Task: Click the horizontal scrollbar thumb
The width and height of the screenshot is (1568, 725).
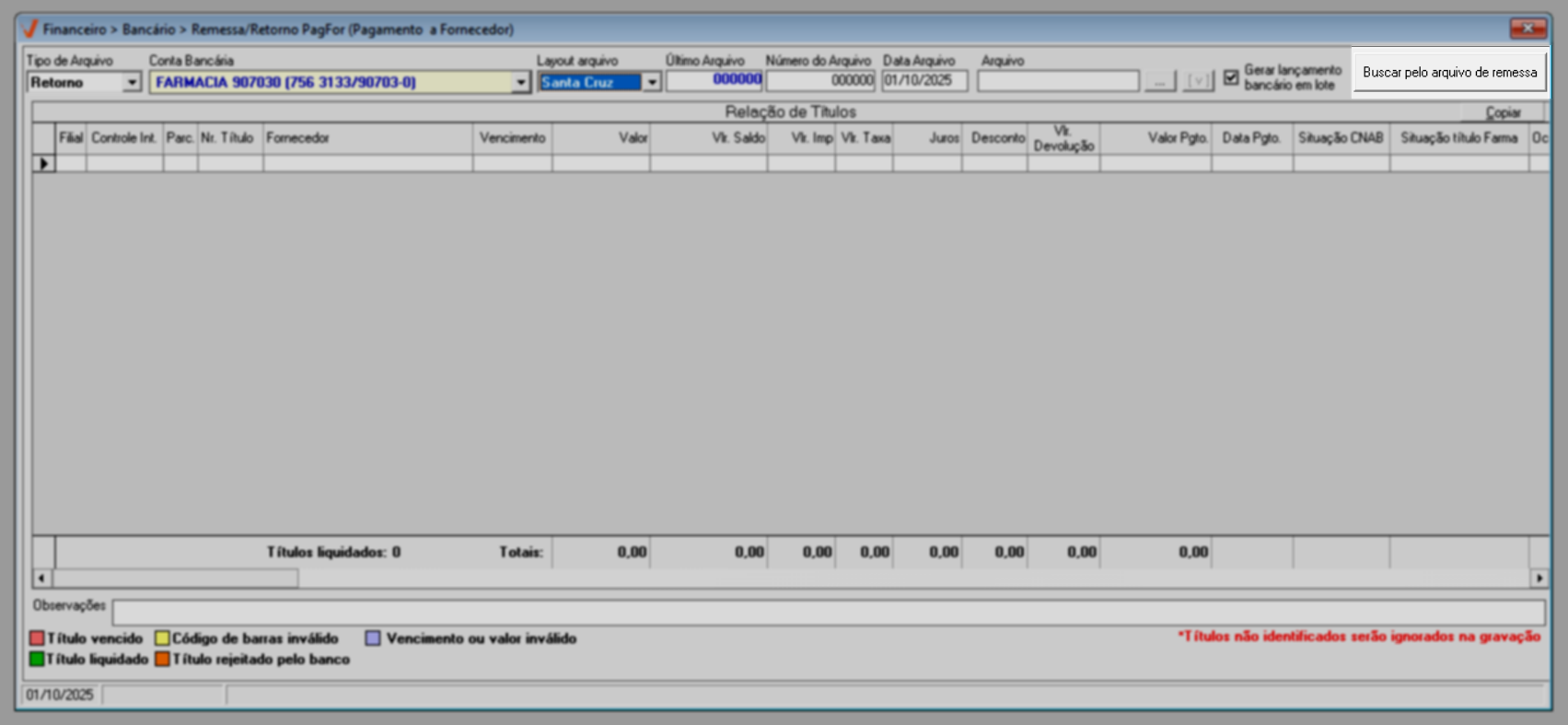Action: click(175, 578)
